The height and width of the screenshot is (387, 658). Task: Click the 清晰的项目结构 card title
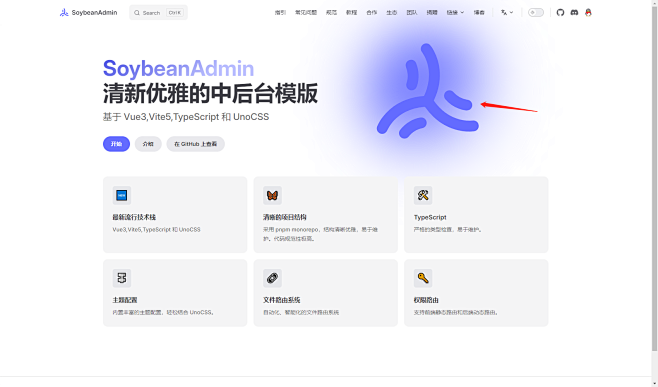(285, 217)
